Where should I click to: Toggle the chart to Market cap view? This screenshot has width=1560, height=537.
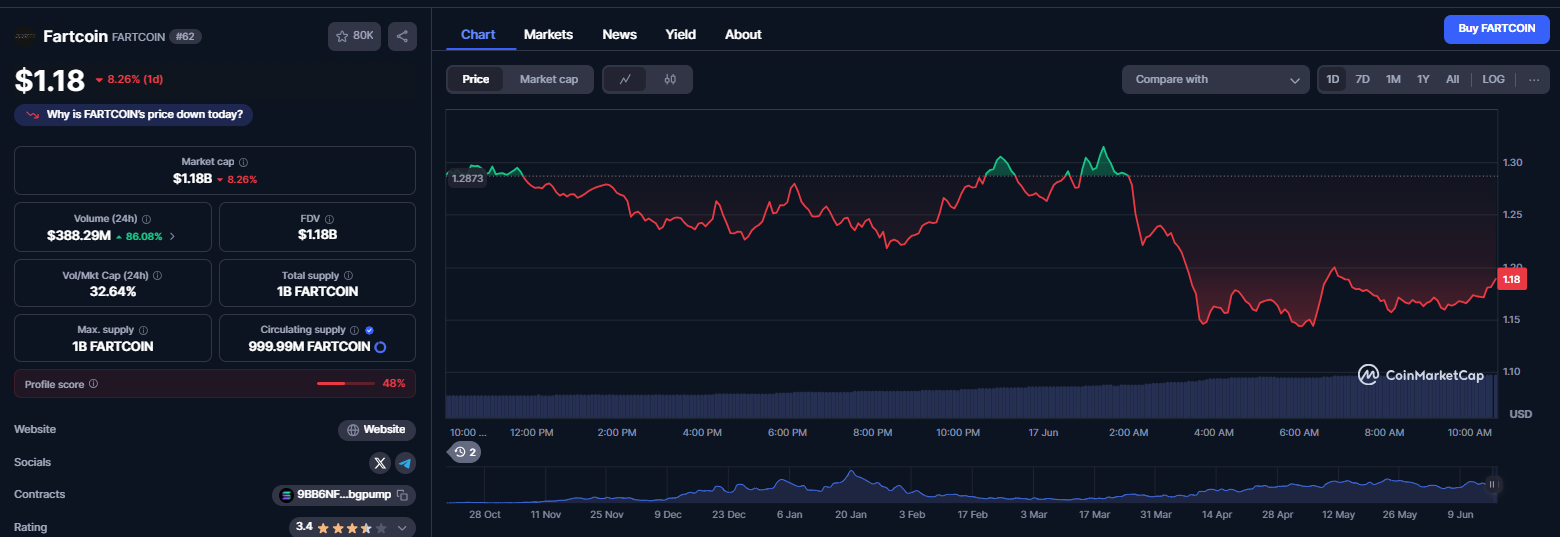tap(548, 79)
